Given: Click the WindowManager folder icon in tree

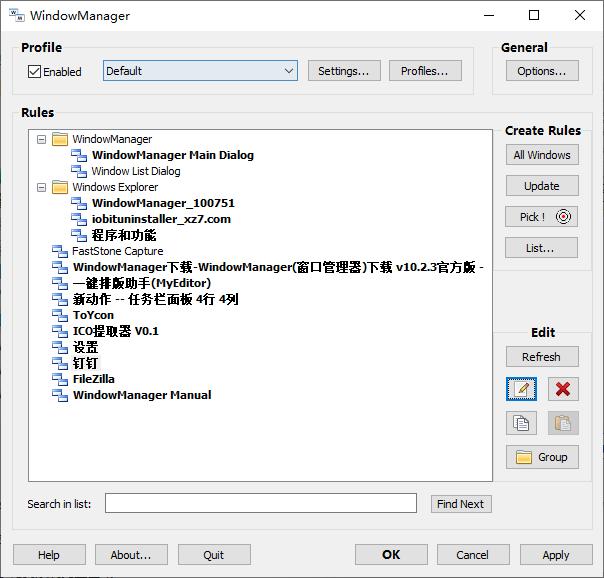Looking at the screenshot, I should click(60, 139).
